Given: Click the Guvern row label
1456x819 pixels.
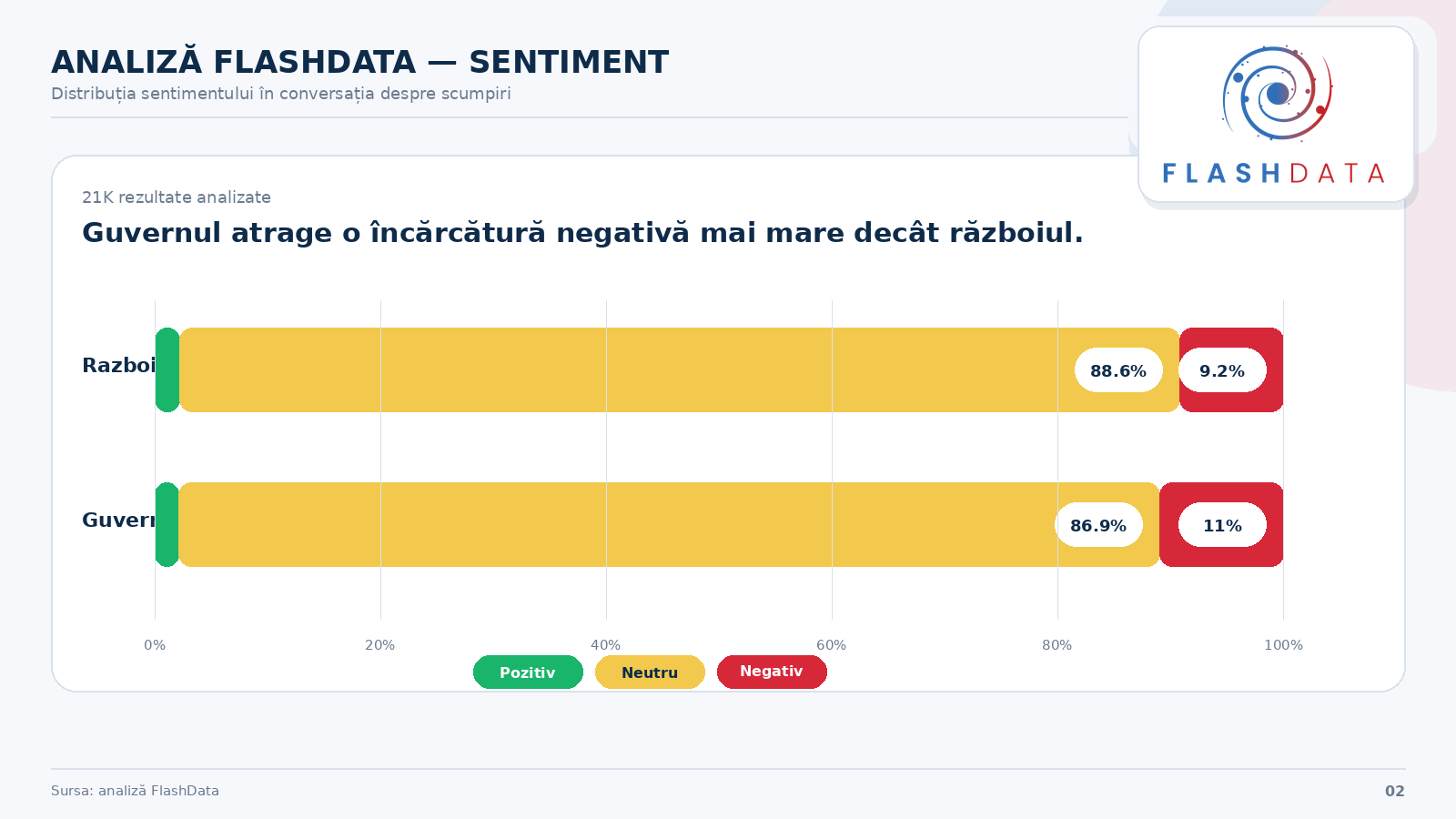Looking at the screenshot, I should (x=118, y=521).
